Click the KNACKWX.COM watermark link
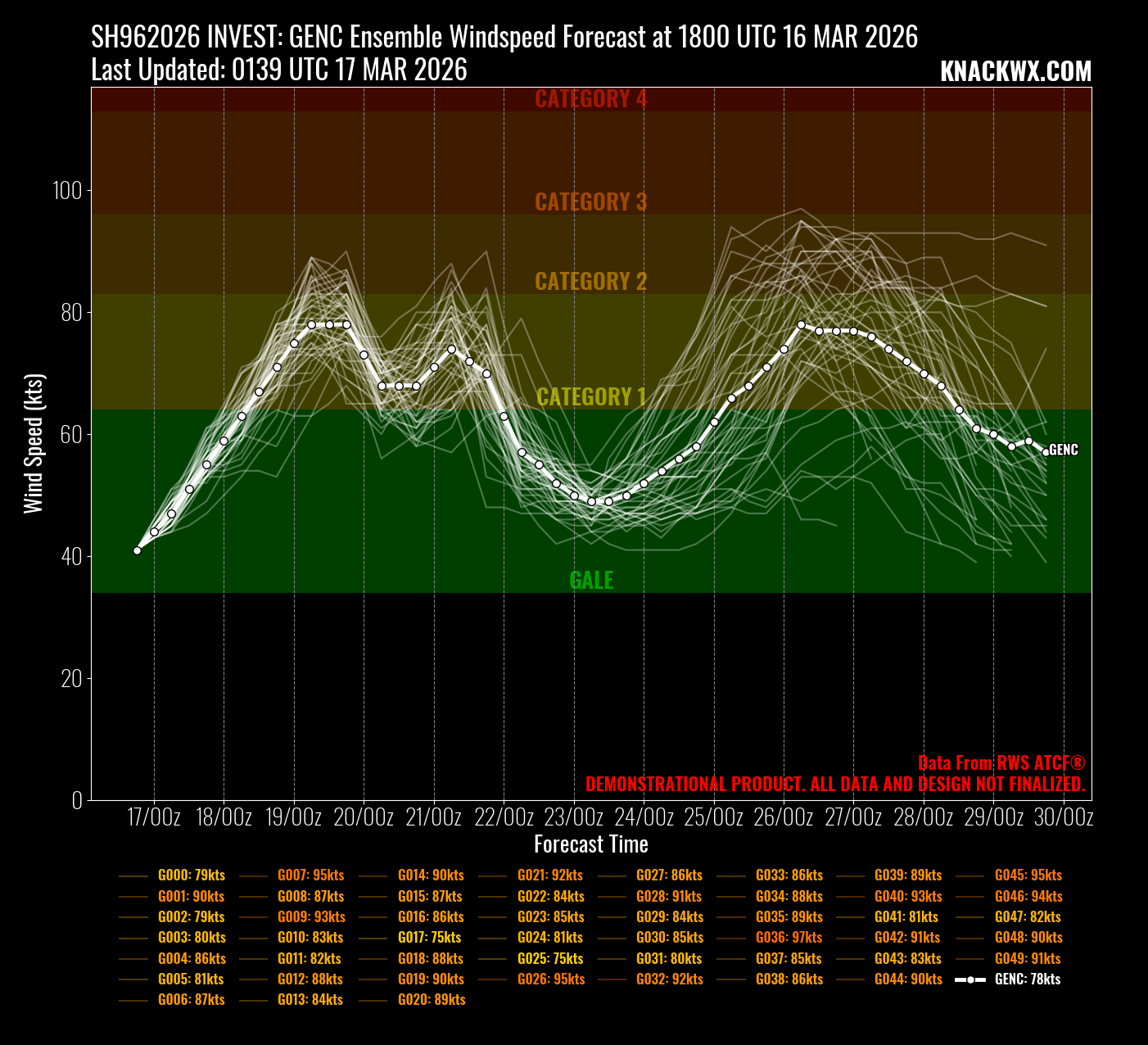Image resolution: width=1148 pixels, height=1045 pixels. click(x=1015, y=71)
